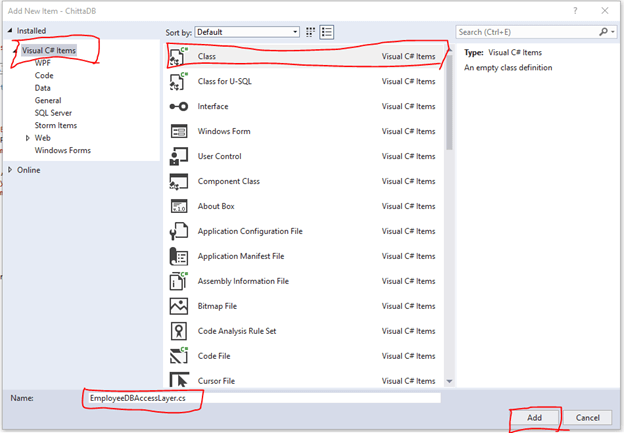Screen dimensions: 624x433
Task: Click the Cancel button
Action: [x=588, y=417]
